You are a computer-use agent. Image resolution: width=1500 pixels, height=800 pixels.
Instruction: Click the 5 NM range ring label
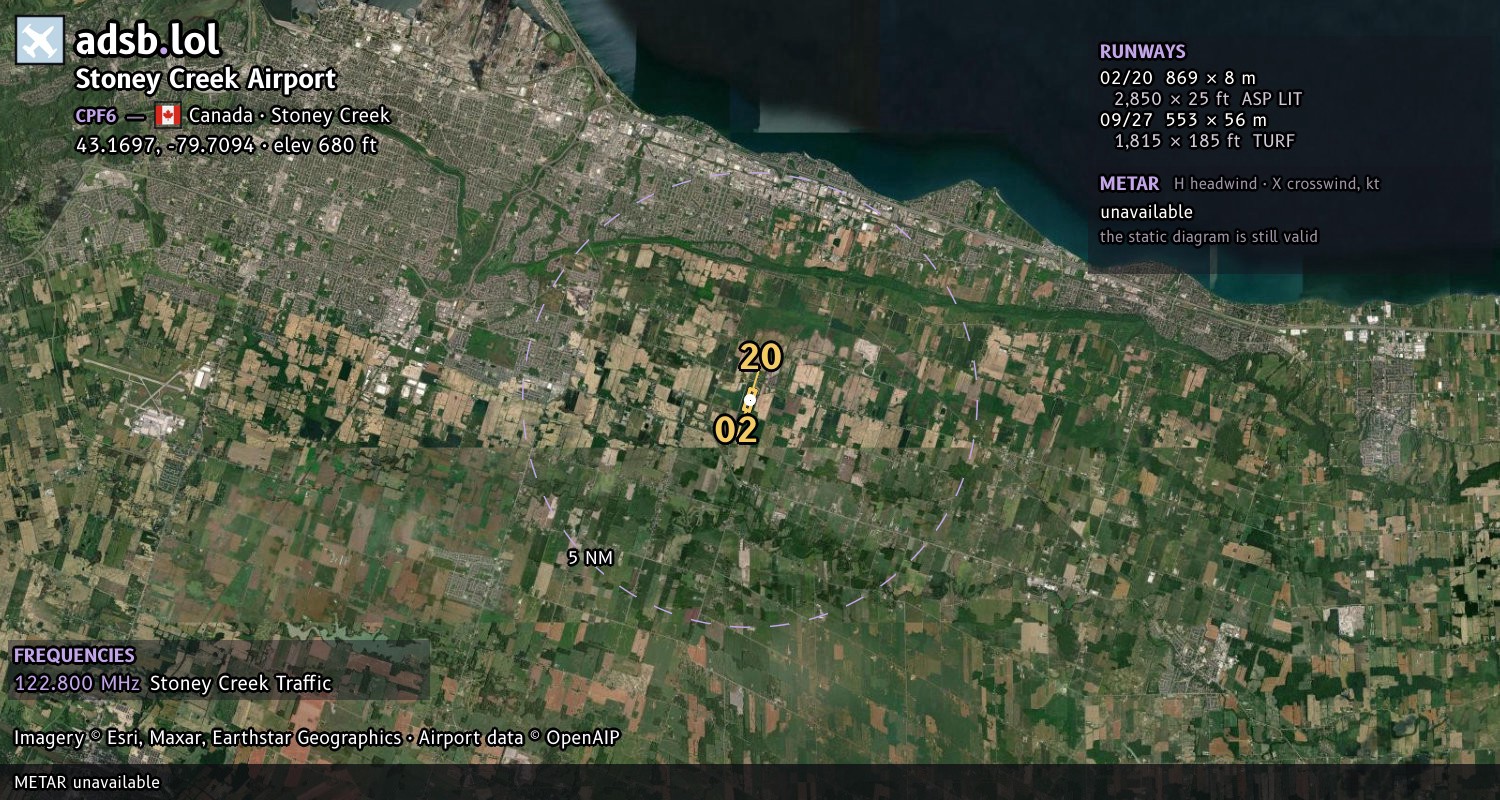point(590,558)
